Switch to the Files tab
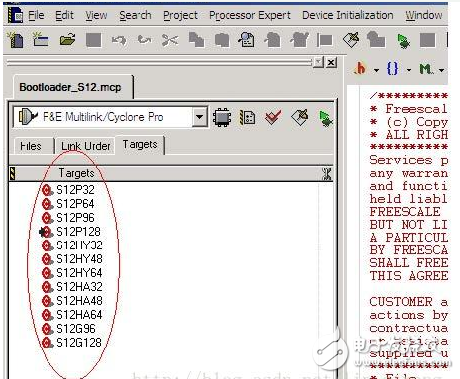The width and height of the screenshot is (460, 379). [x=31, y=146]
